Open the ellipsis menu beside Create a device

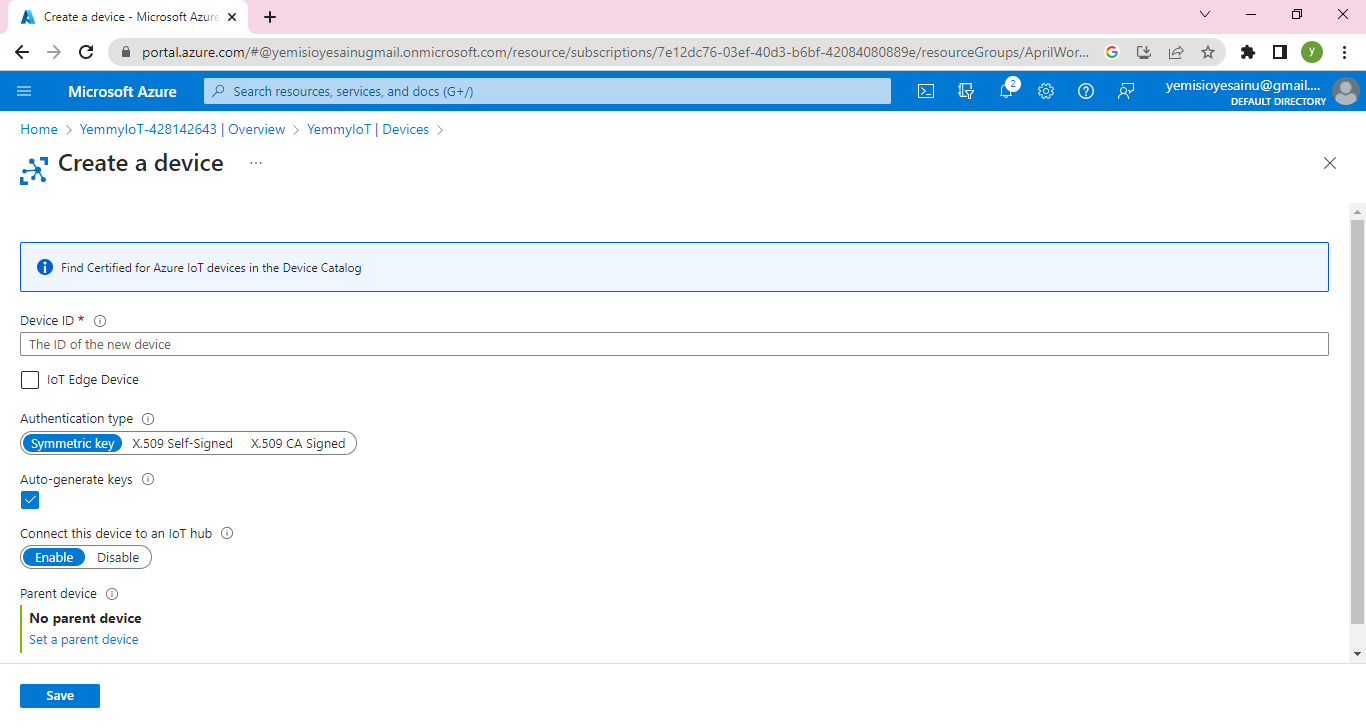[x=256, y=163]
